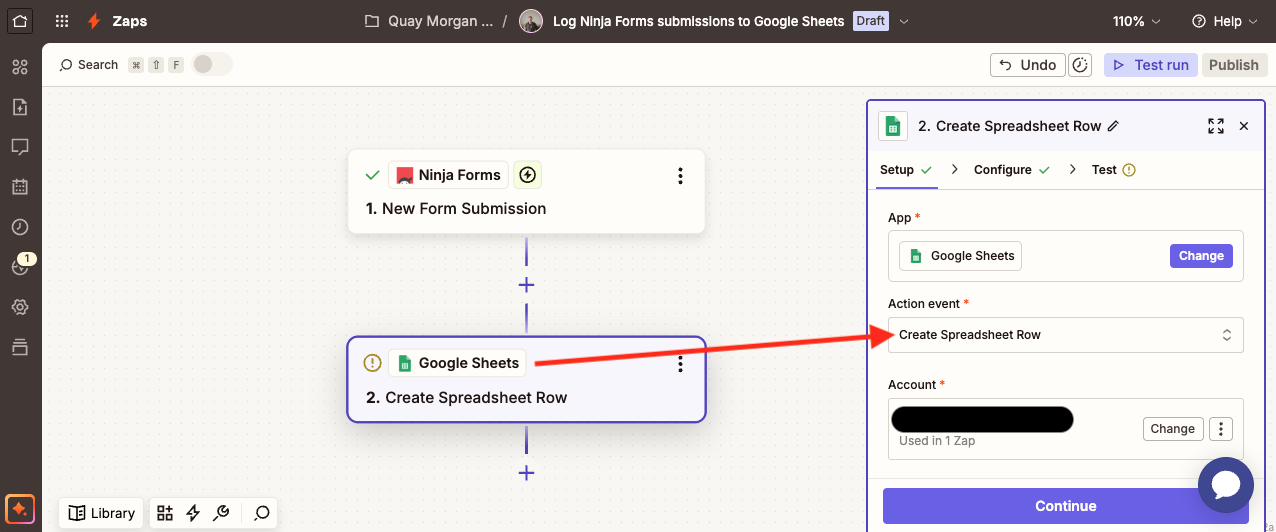Click the Draft status badge

(870, 21)
